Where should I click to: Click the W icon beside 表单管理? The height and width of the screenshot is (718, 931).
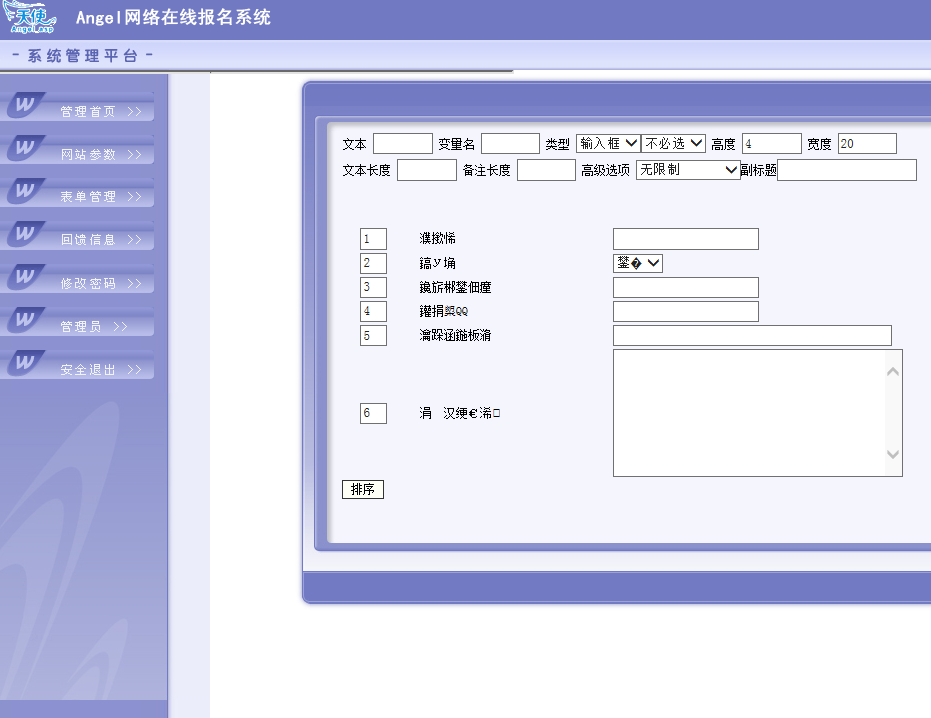(26, 190)
